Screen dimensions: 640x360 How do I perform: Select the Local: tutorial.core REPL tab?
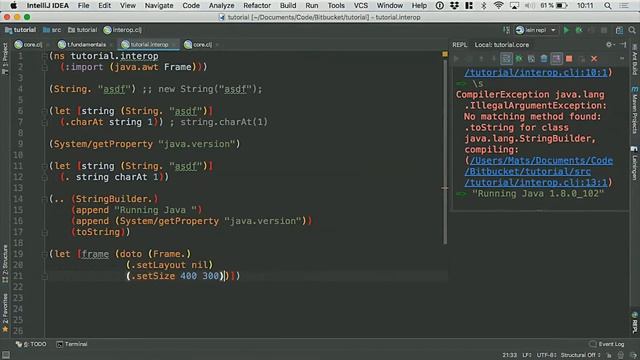point(502,44)
